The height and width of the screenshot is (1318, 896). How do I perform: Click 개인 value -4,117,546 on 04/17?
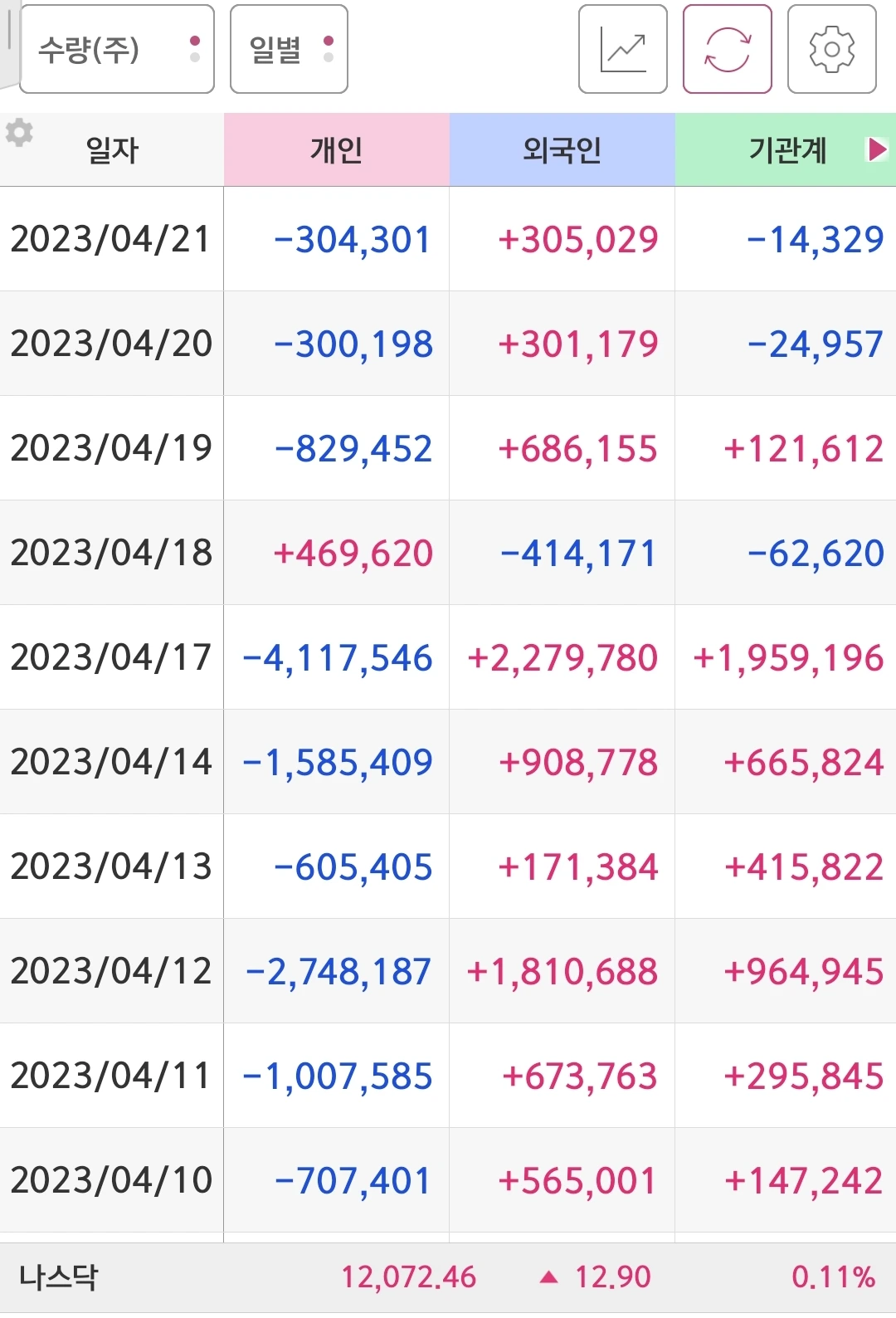(338, 658)
